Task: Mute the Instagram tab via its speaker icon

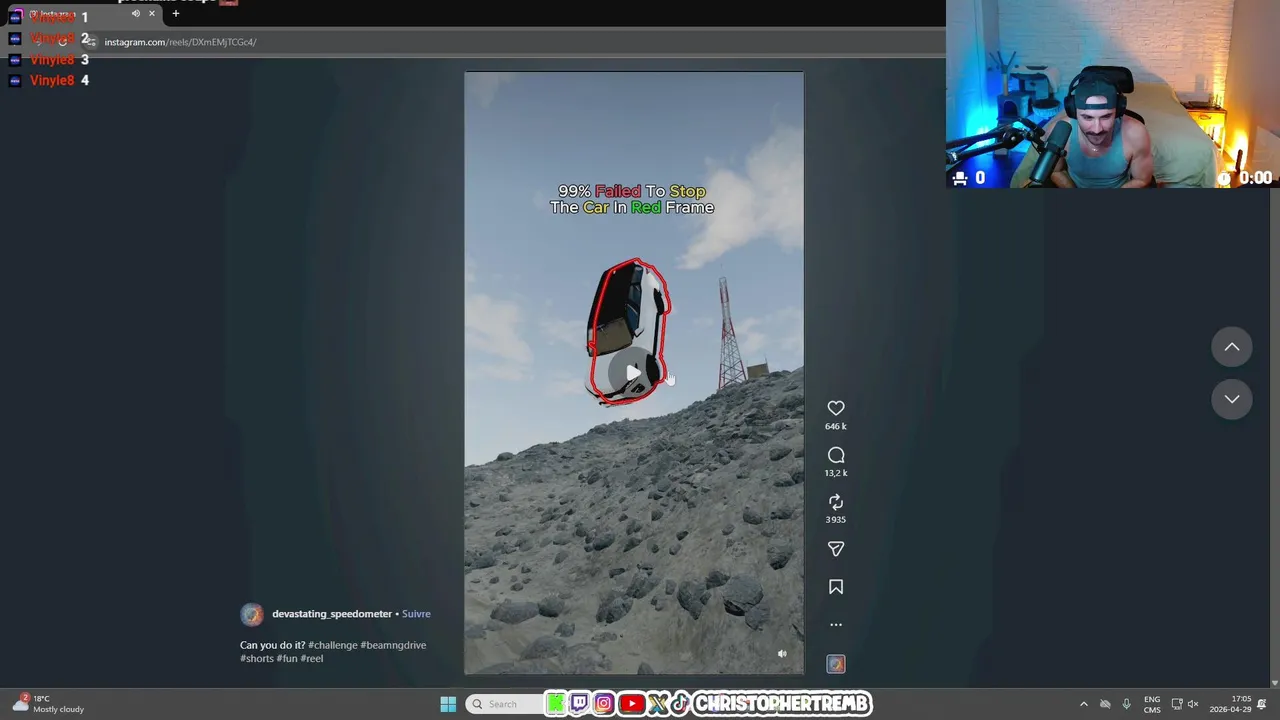Action: pyautogui.click(x=136, y=14)
